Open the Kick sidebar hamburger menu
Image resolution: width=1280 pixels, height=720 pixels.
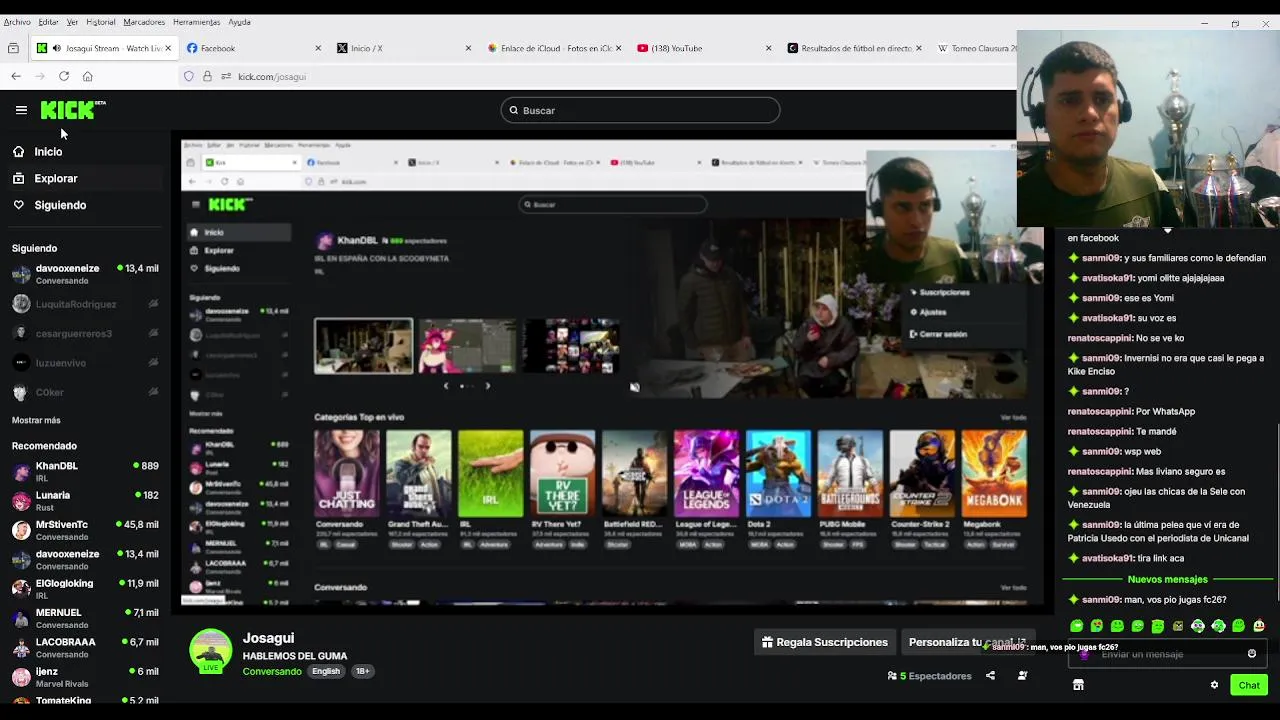click(21, 110)
